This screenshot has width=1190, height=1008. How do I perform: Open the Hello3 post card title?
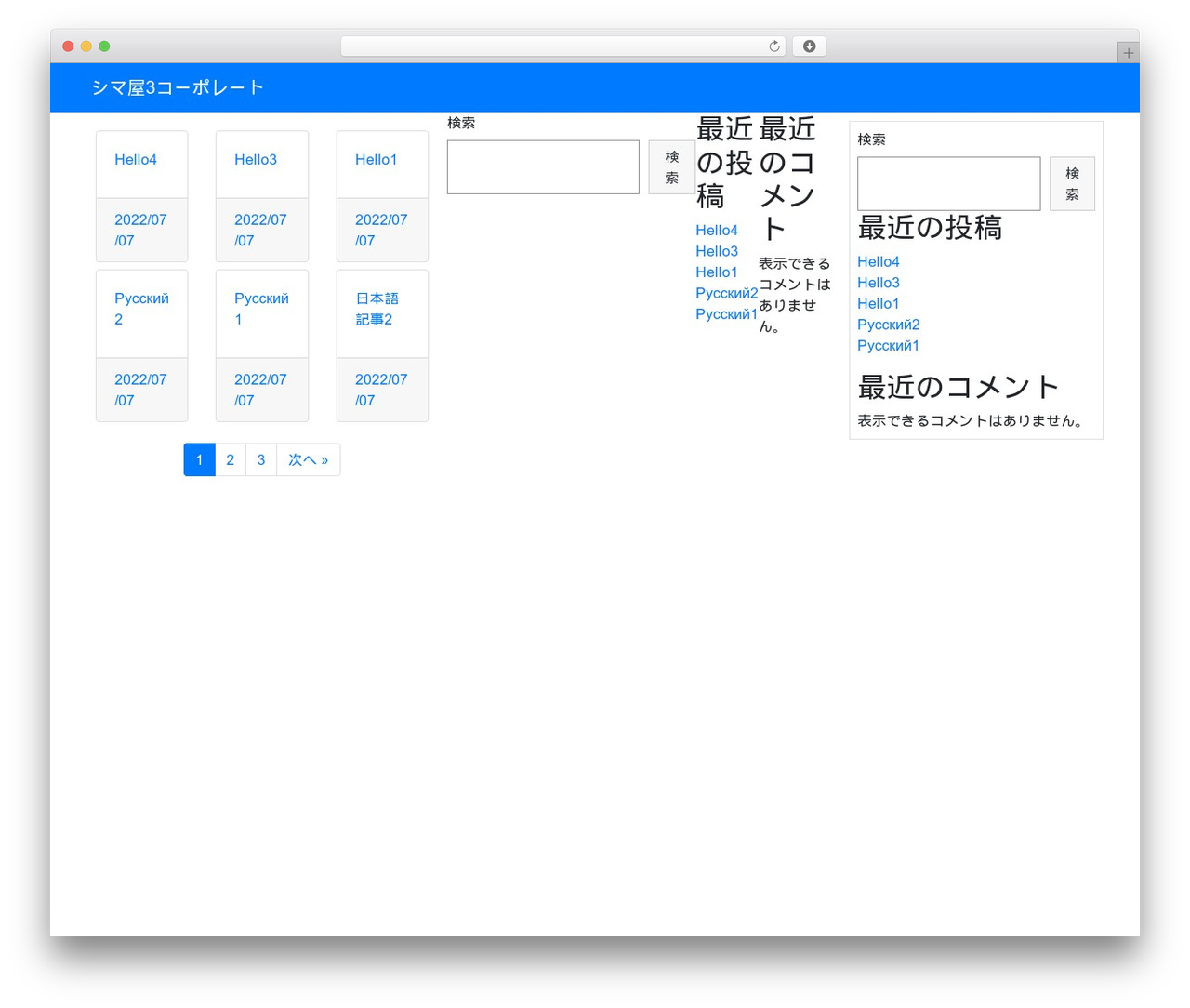tap(256, 160)
